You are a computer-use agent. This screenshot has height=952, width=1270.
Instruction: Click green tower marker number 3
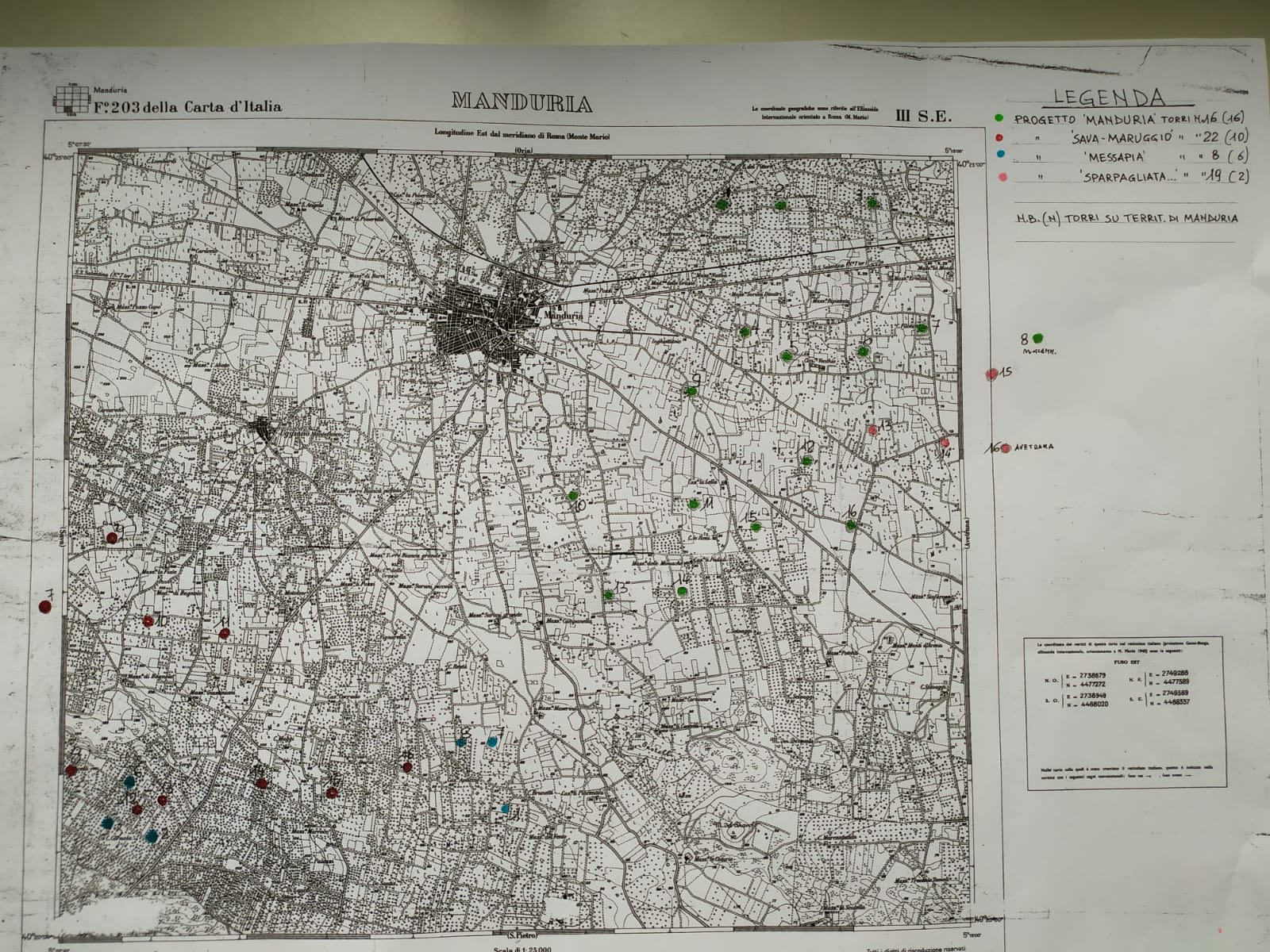tap(872, 203)
